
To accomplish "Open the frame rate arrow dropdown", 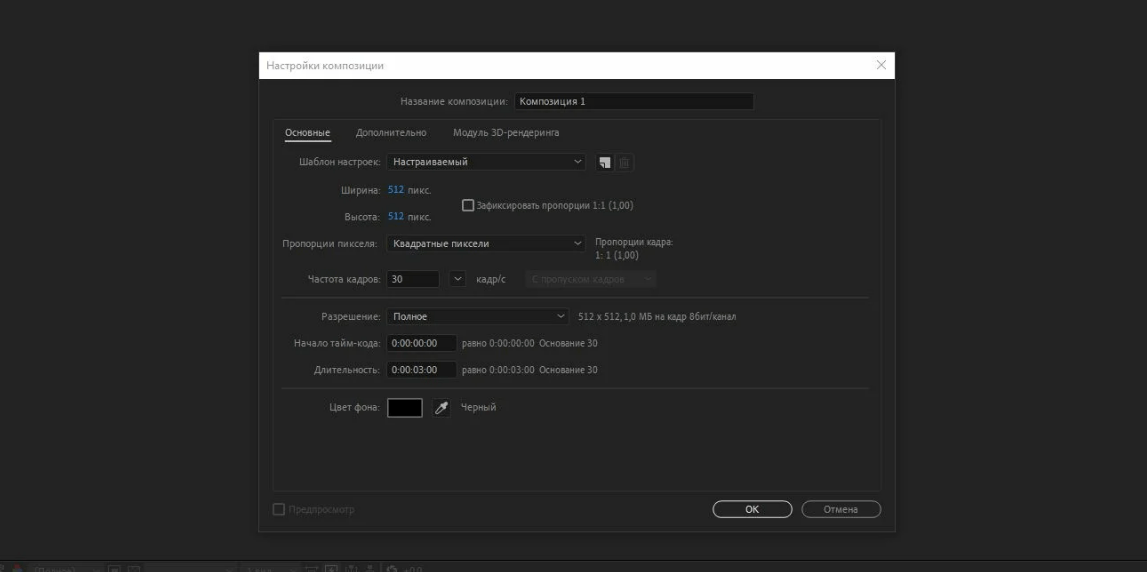I will [458, 279].
